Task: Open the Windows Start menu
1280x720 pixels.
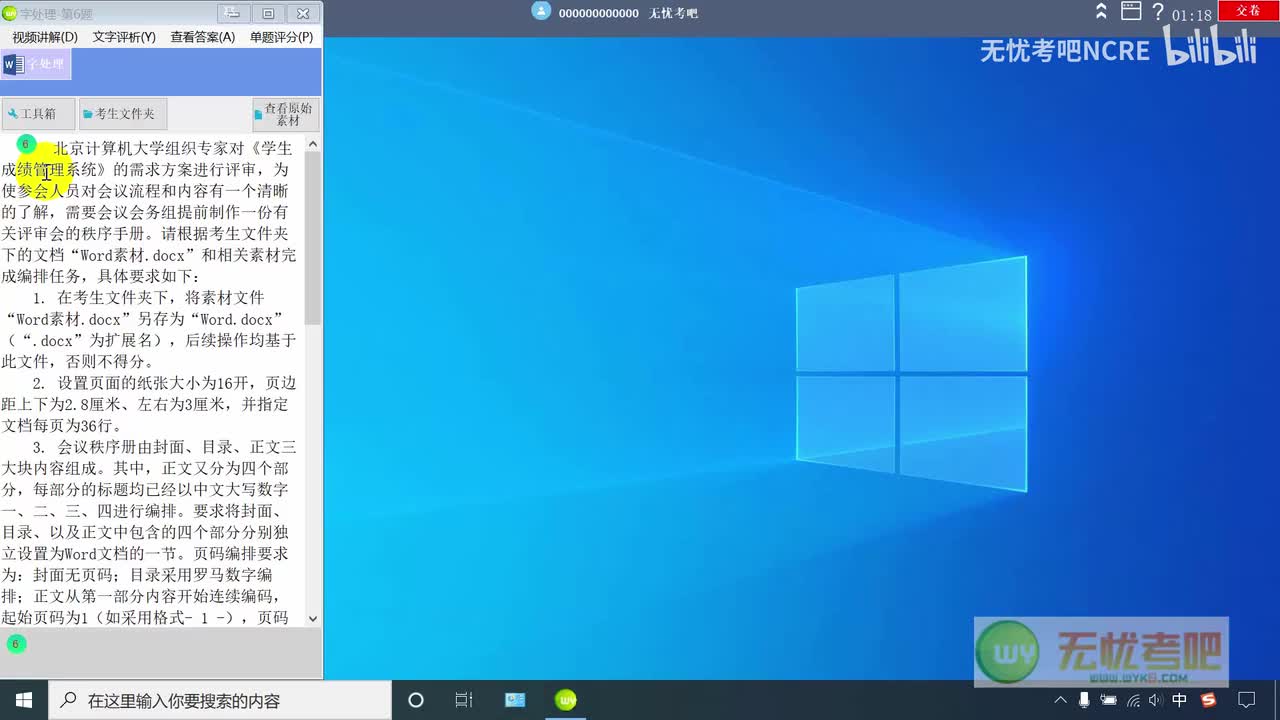Action: click(24, 700)
